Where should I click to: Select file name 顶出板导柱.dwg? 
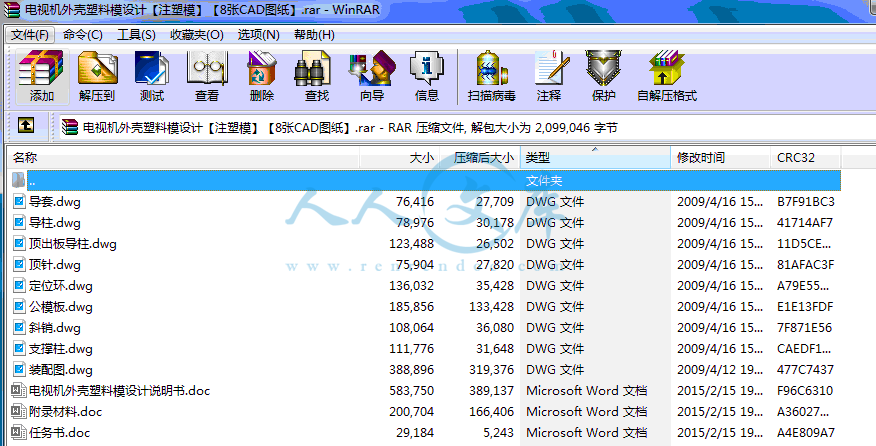tap(73, 244)
